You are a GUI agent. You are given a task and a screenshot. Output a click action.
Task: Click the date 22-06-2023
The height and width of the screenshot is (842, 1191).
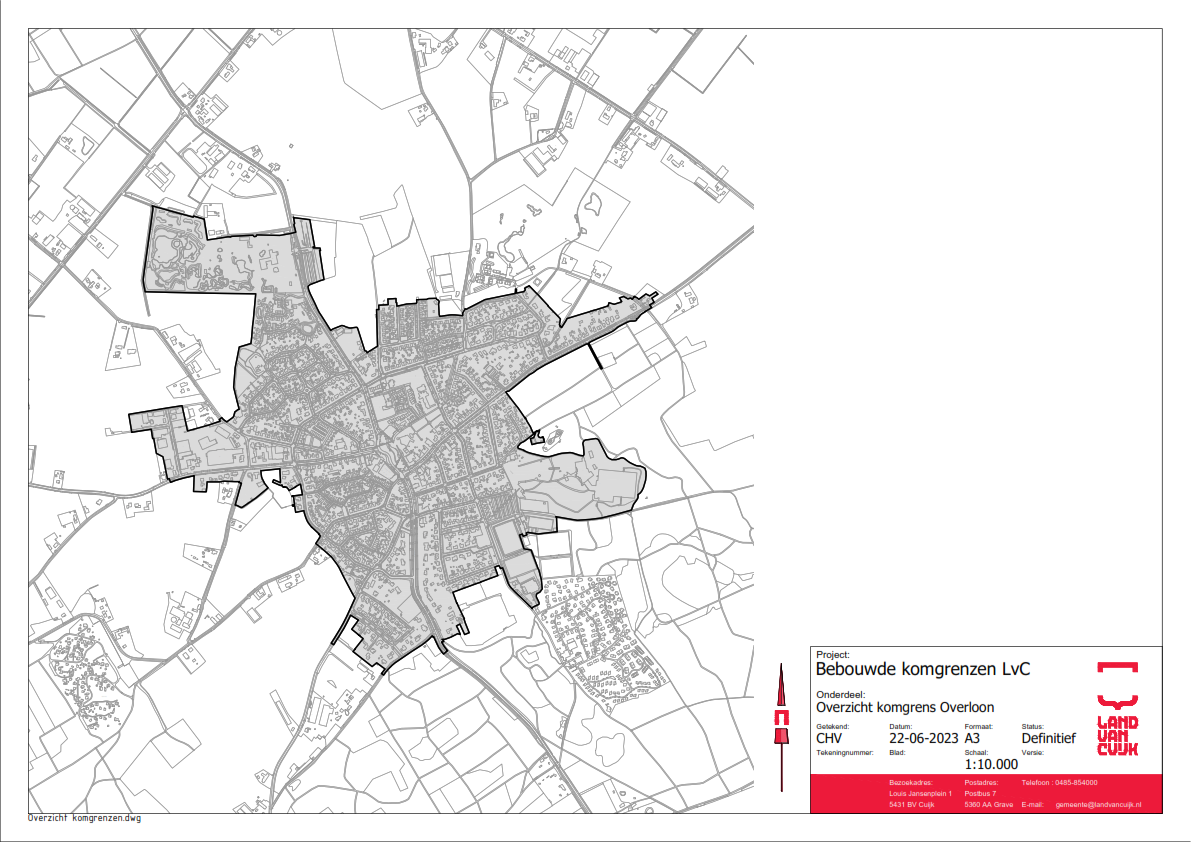(922, 739)
